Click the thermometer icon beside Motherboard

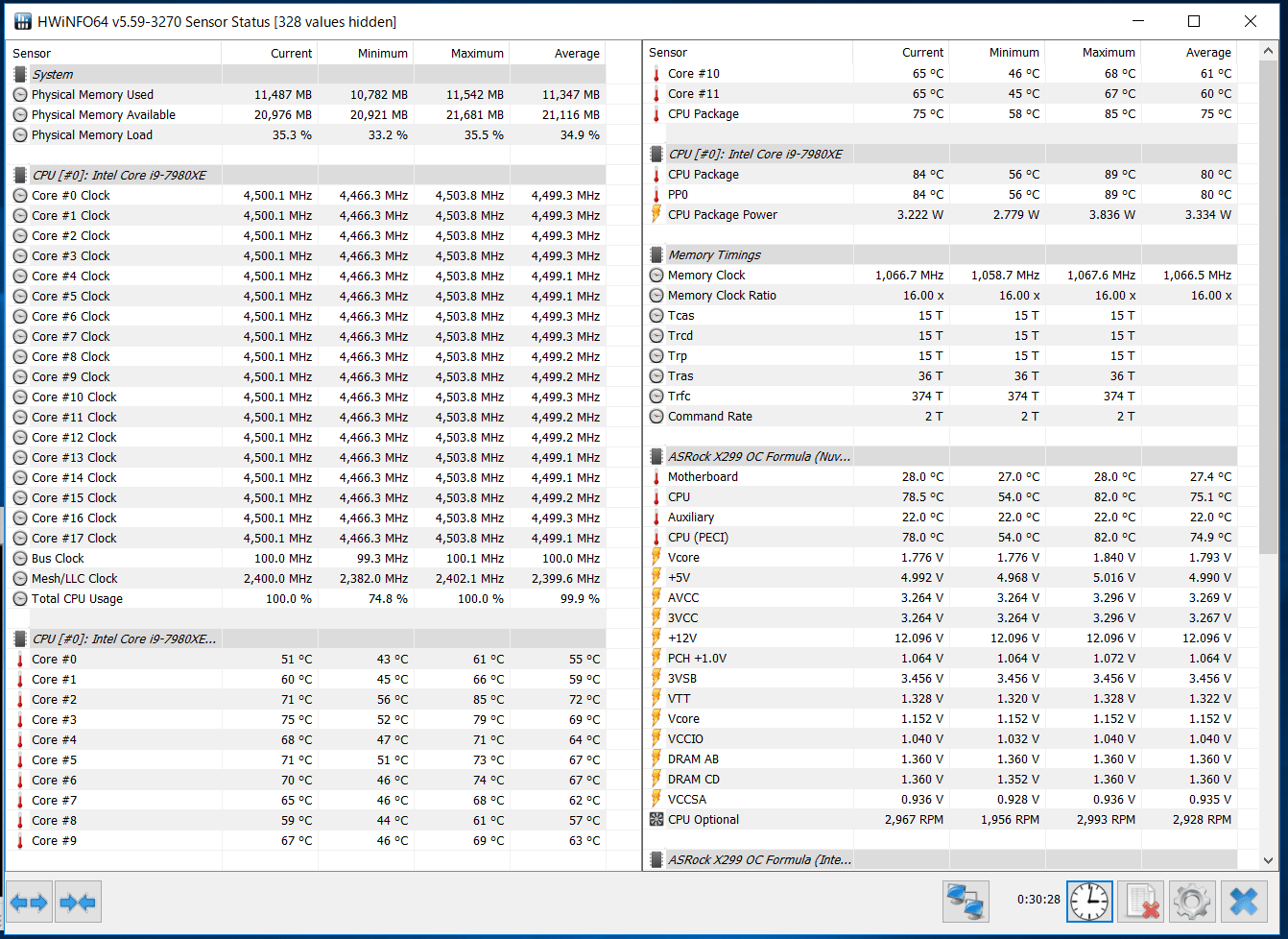(x=656, y=476)
